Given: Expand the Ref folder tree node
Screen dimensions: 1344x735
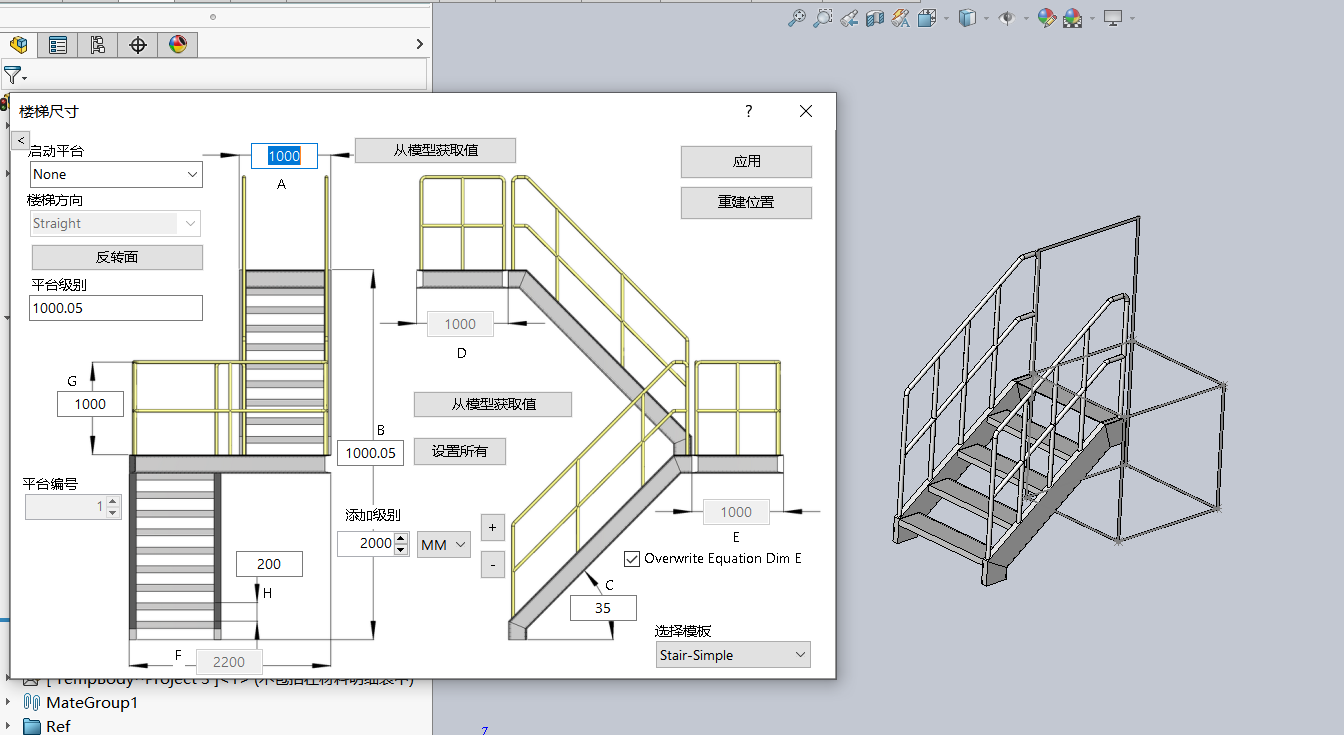Looking at the screenshot, I should 8,726.
